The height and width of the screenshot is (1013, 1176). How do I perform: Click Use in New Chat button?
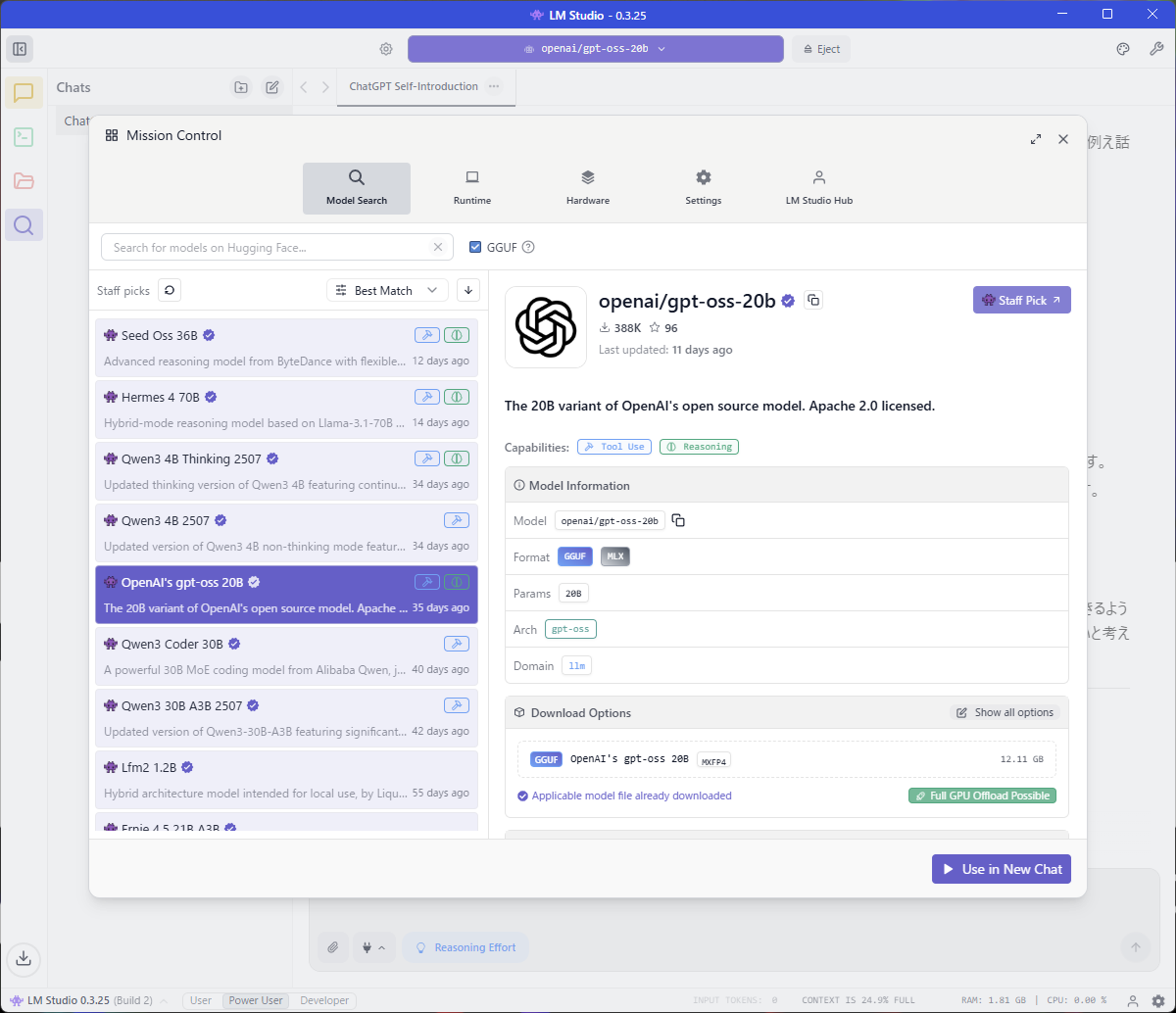pos(1002,869)
